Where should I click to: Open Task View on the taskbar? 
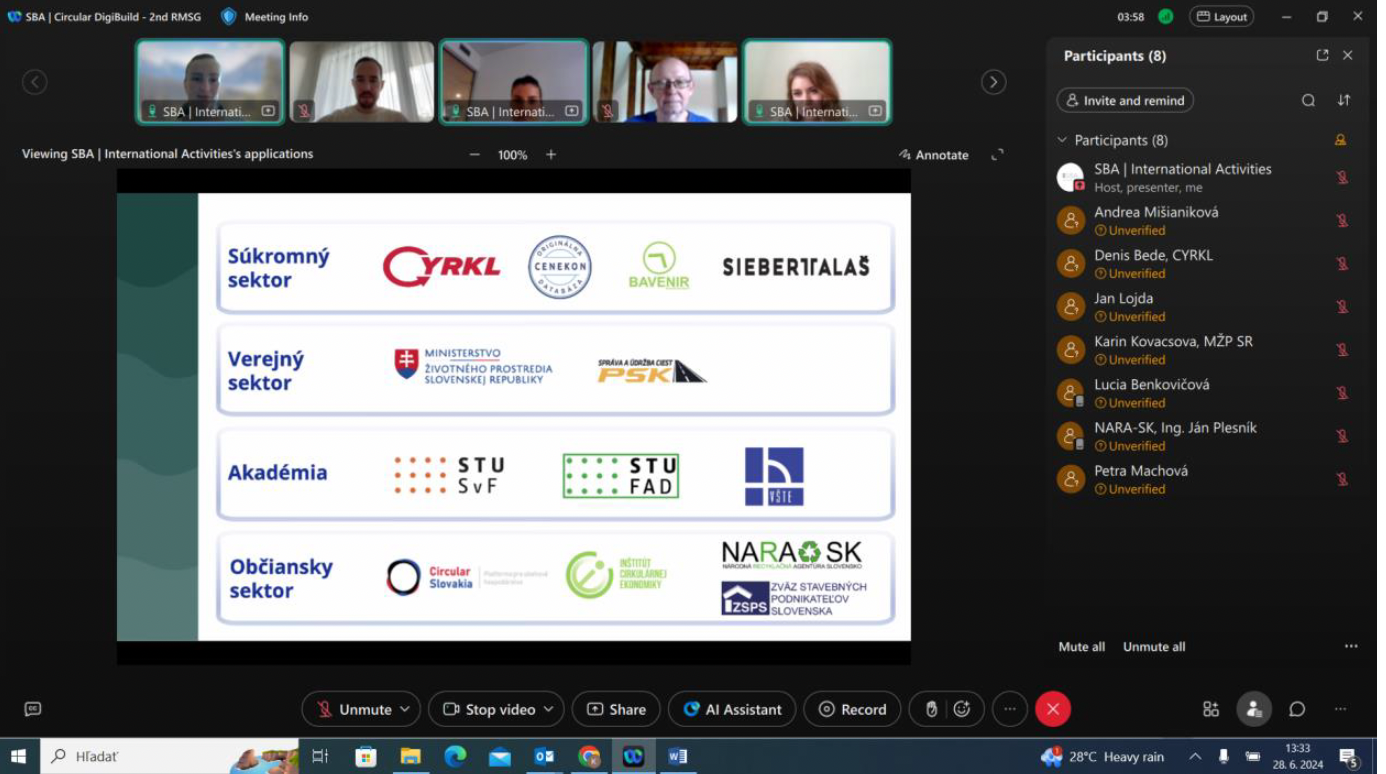(x=320, y=756)
